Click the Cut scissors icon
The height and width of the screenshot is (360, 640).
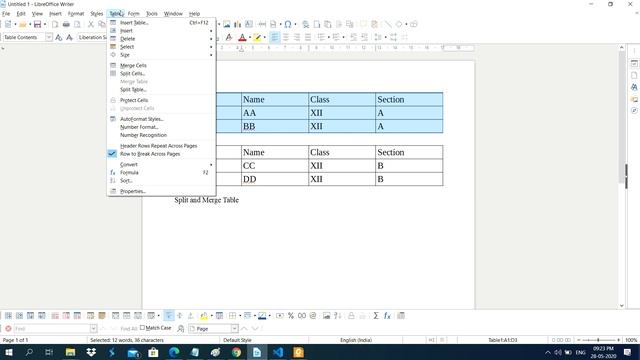(x=91, y=24)
